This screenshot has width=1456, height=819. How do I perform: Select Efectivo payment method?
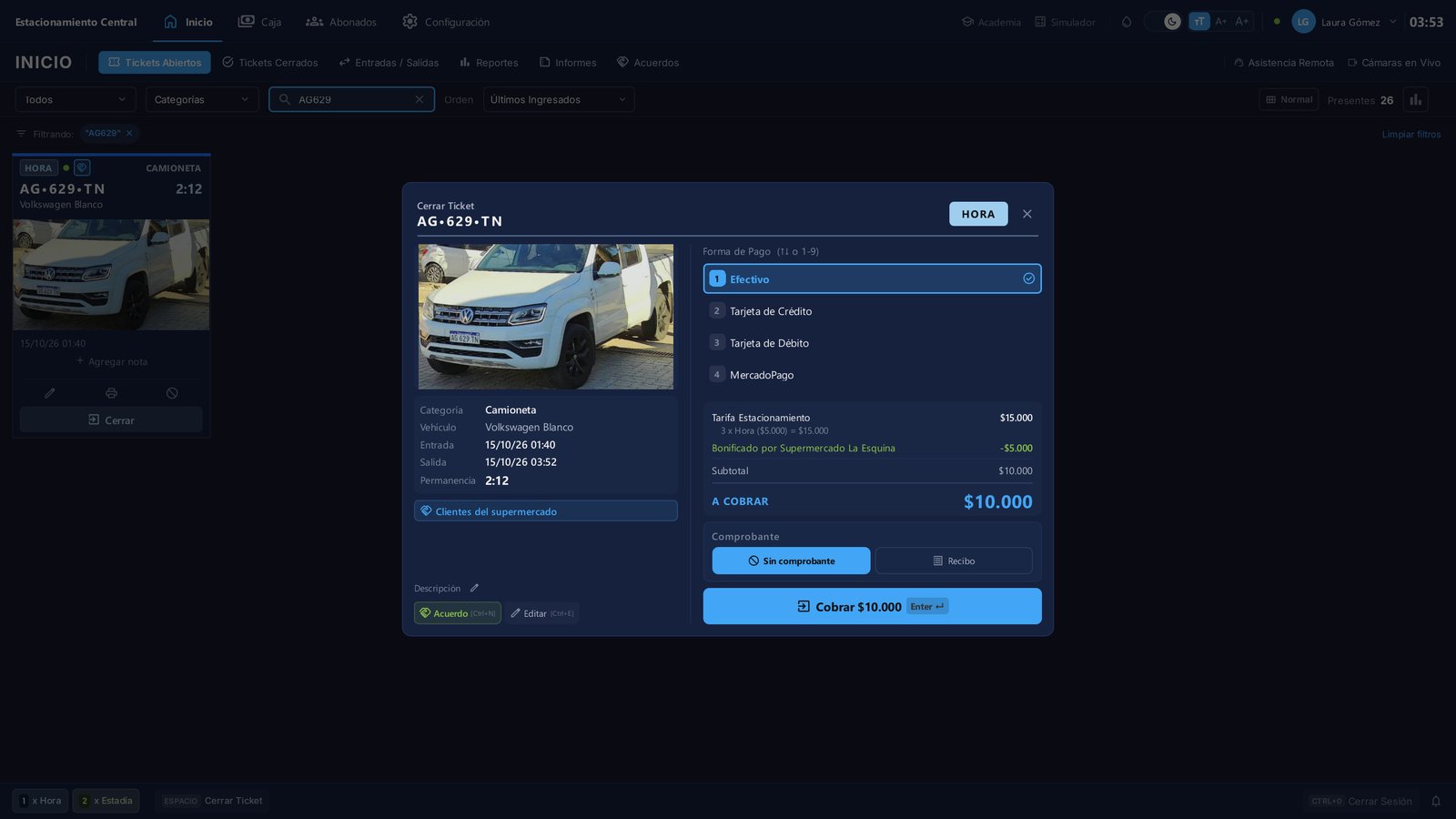tap(872, 278)
